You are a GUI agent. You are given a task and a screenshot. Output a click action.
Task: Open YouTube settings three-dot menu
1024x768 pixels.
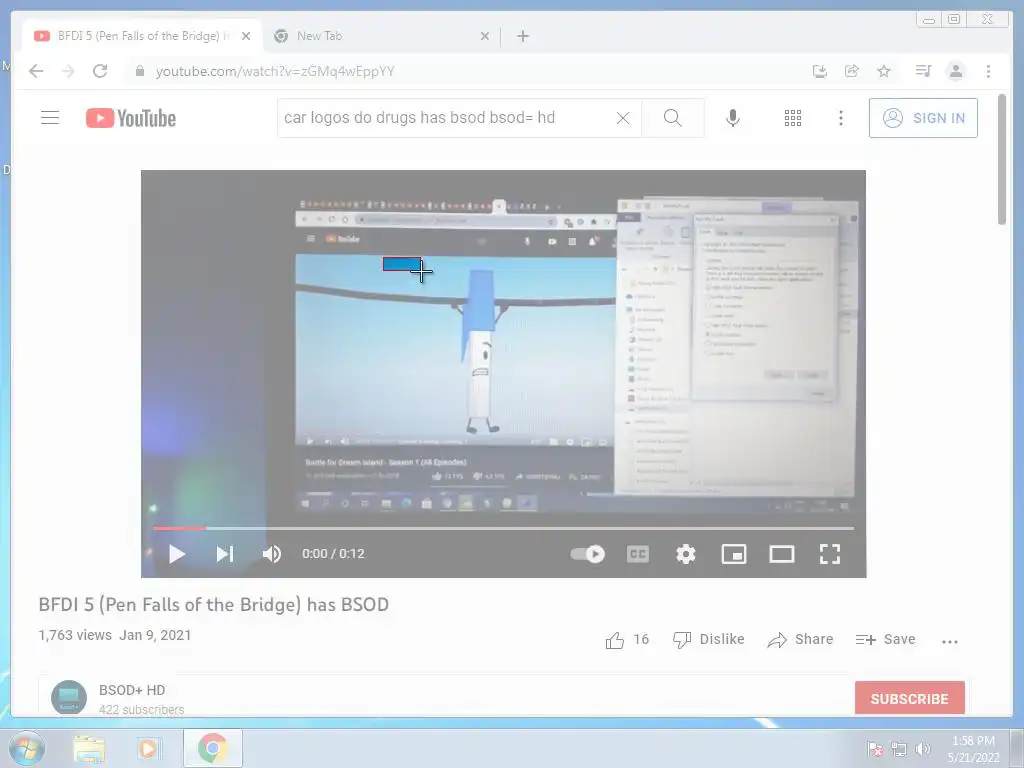[x=840, y=118]
